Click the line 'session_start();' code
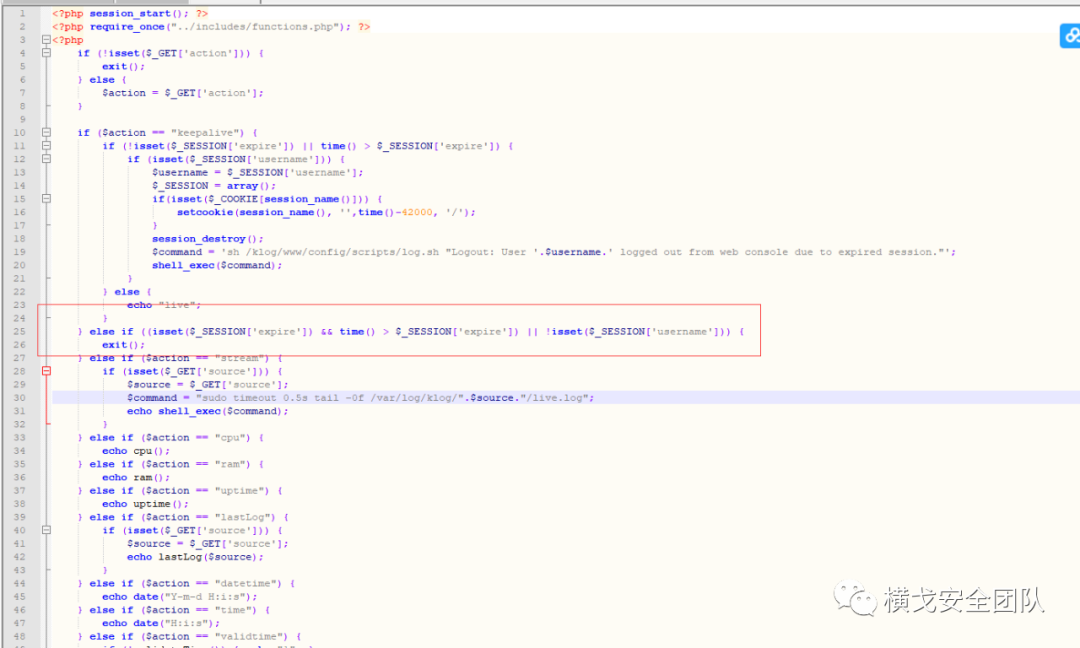1080x648 pixels. [x=129, y=13]
